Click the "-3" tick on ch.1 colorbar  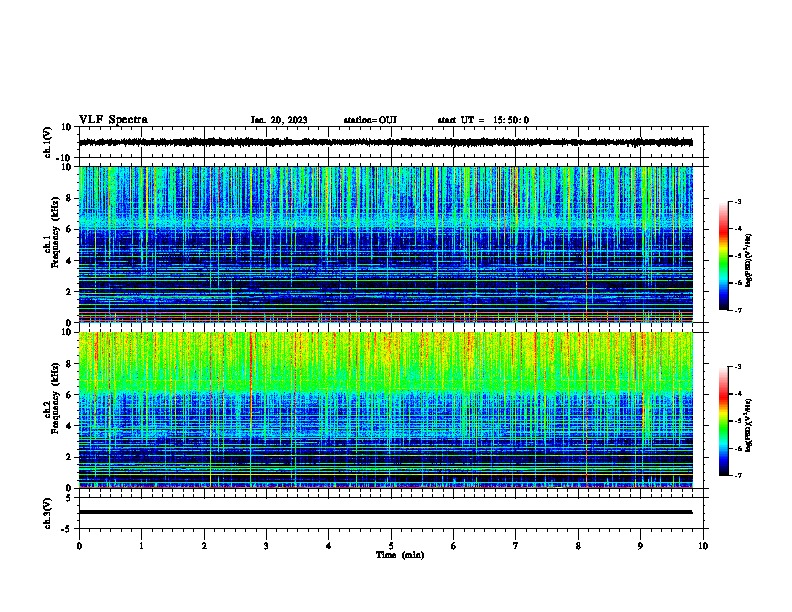pos(738,202)
